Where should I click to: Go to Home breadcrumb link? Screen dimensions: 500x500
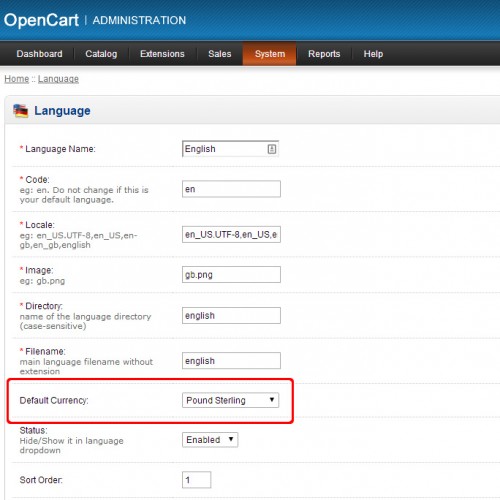[x=17, y=79]
